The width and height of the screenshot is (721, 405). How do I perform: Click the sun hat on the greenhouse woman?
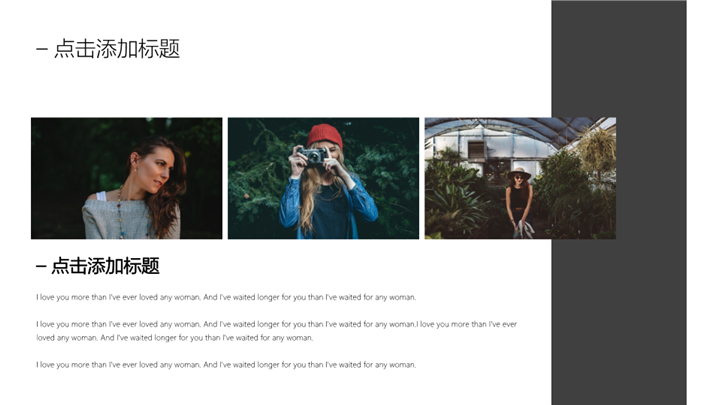pyautogui.click(x=519, y=173)
